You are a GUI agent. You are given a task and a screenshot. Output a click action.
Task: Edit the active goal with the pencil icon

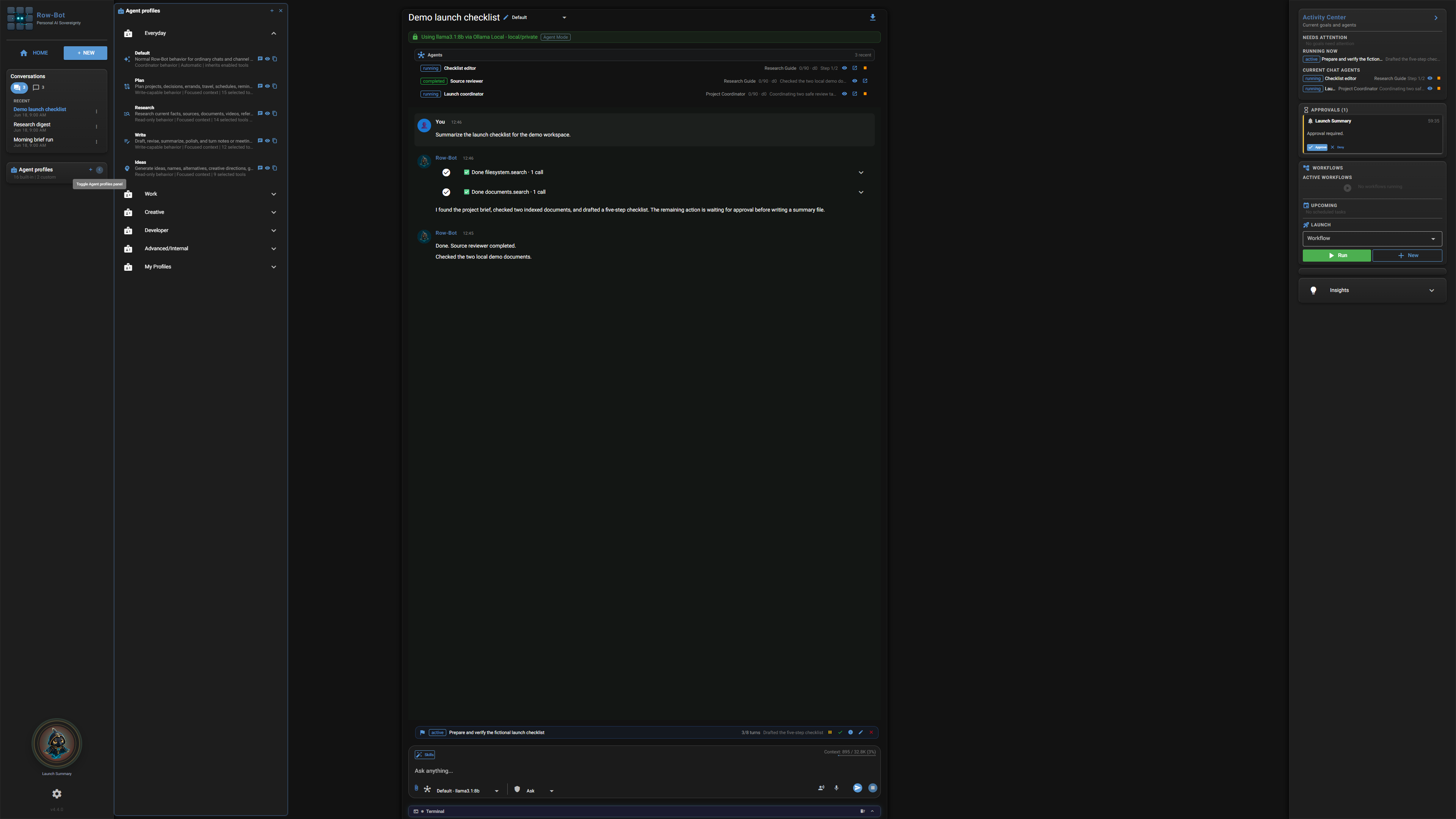point(861,733)
